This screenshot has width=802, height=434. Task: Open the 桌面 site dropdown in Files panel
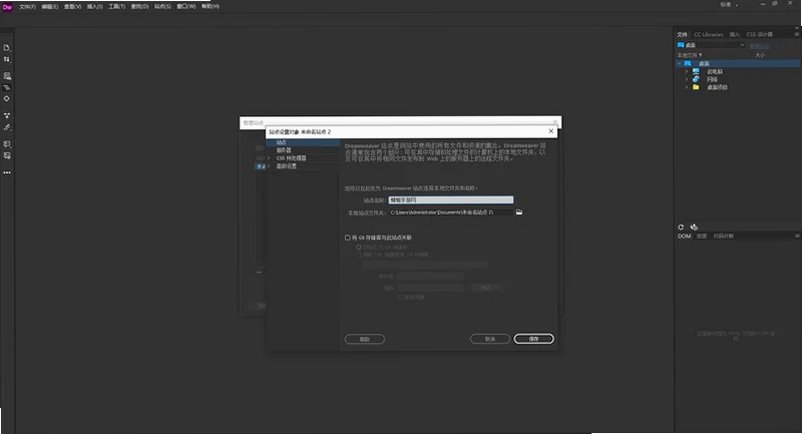click(x=711, y=45)
